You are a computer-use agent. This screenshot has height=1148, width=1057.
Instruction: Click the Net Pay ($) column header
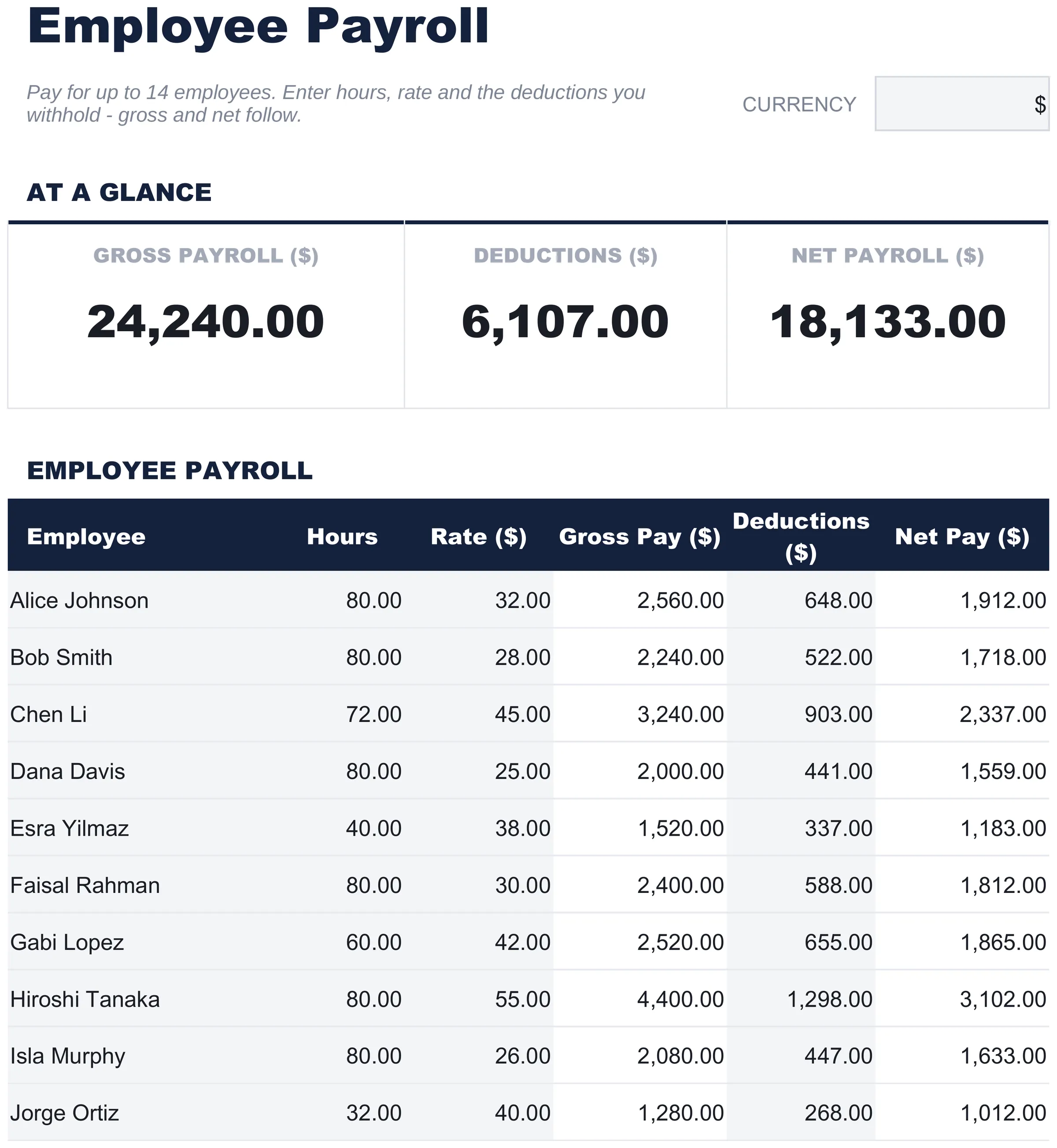(962, 537)
